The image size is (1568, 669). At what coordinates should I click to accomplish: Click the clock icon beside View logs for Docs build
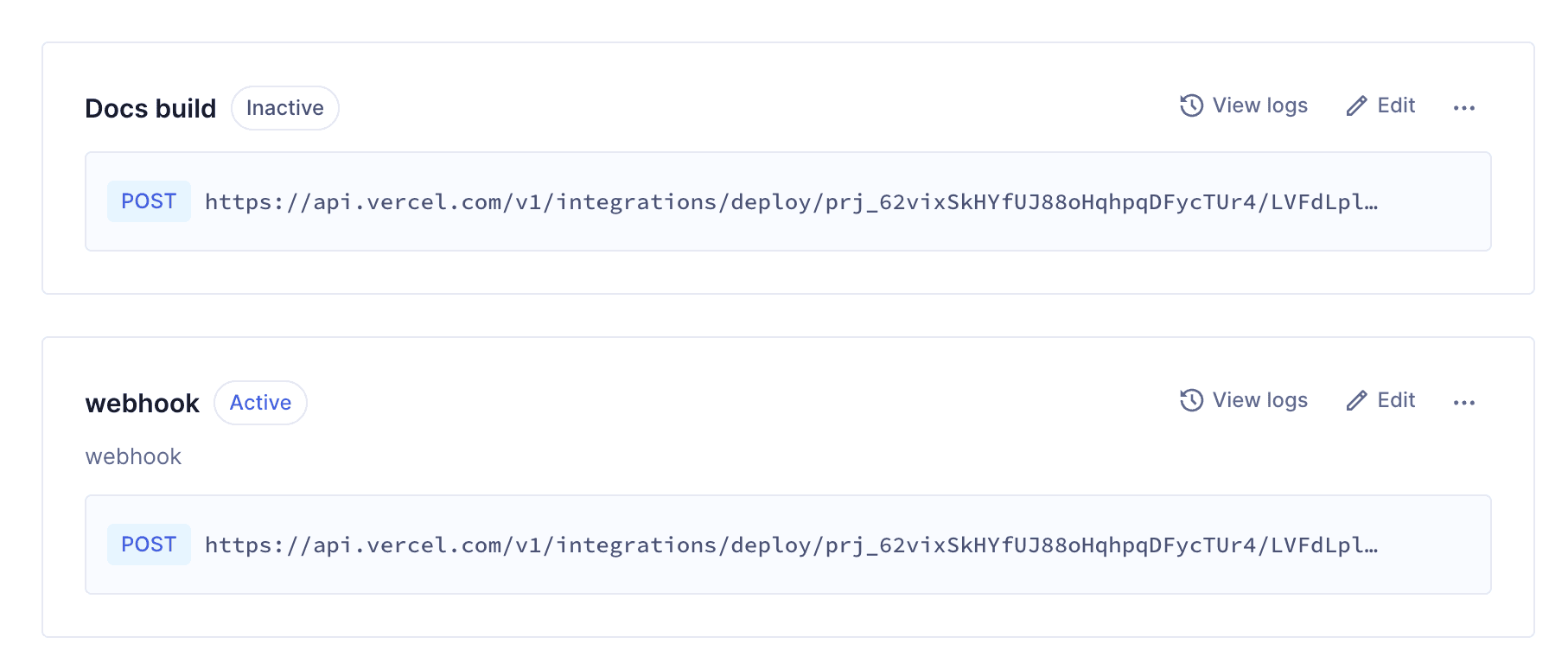tap(1193, 105)
